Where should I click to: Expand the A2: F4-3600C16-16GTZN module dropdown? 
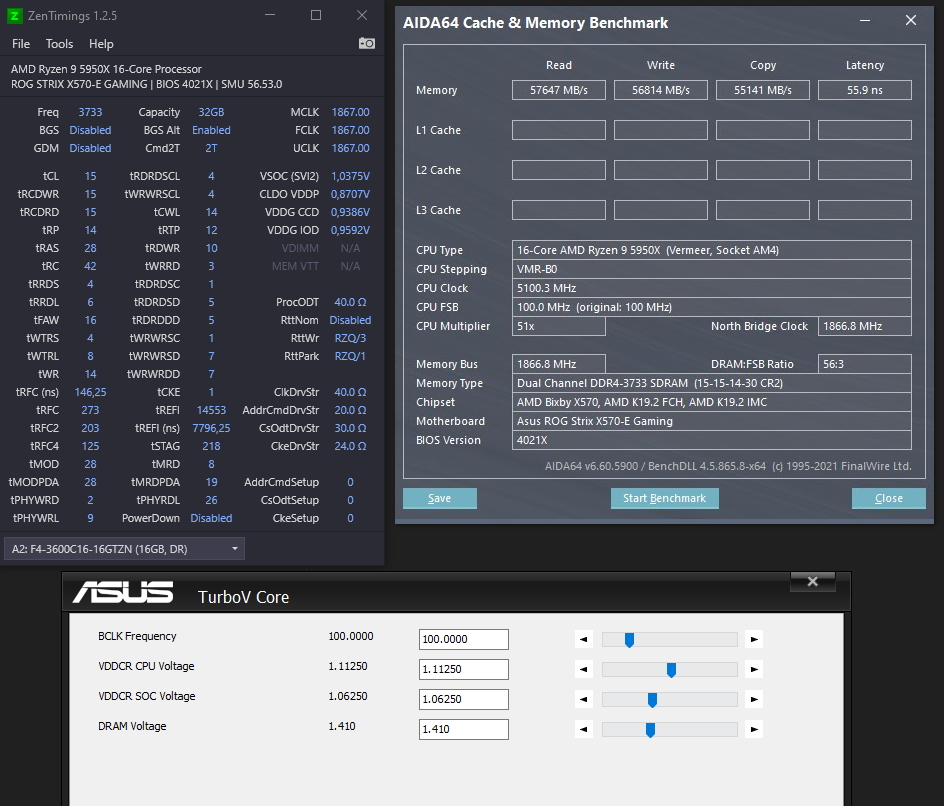124,549
